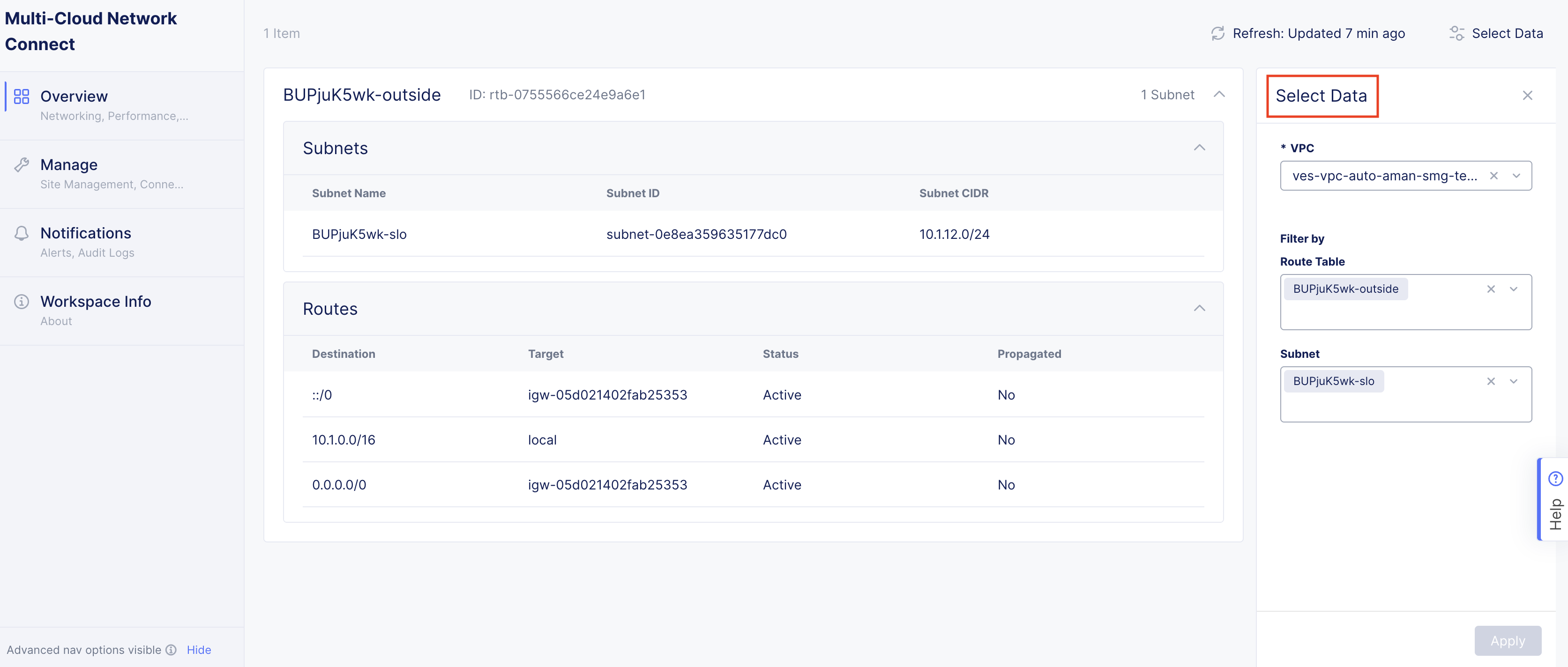Click the Workspace Info circle-i icon
The width and height of the screenshot is (1568, 667).
tap(21, 301)
